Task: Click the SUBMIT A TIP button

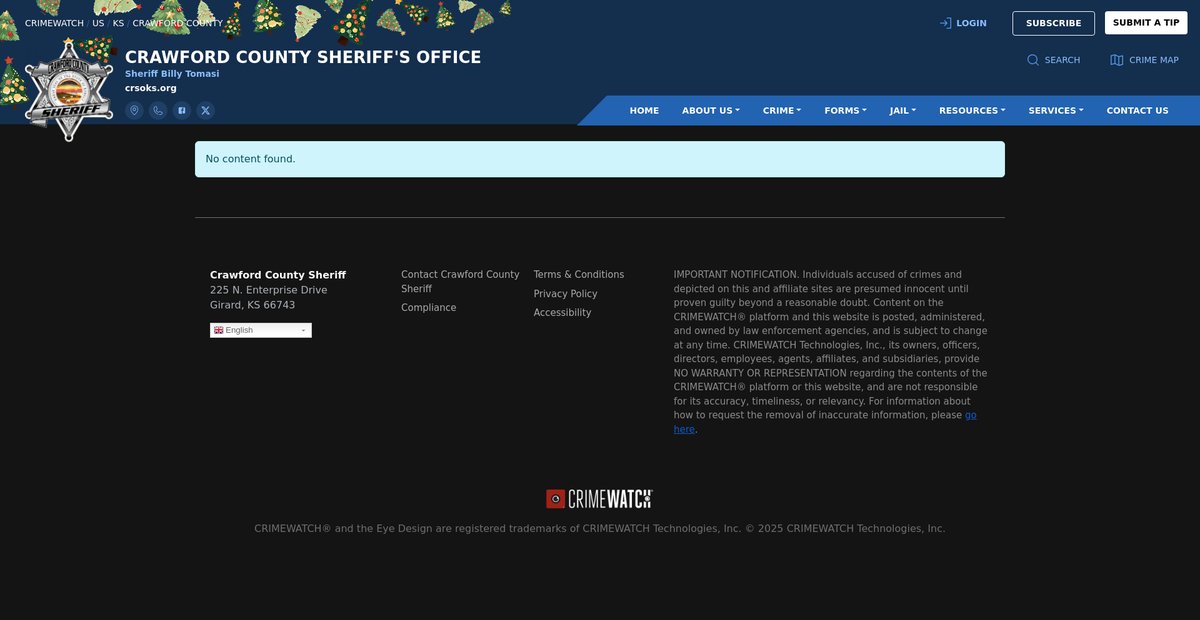Action: (x=1146, y=23)
